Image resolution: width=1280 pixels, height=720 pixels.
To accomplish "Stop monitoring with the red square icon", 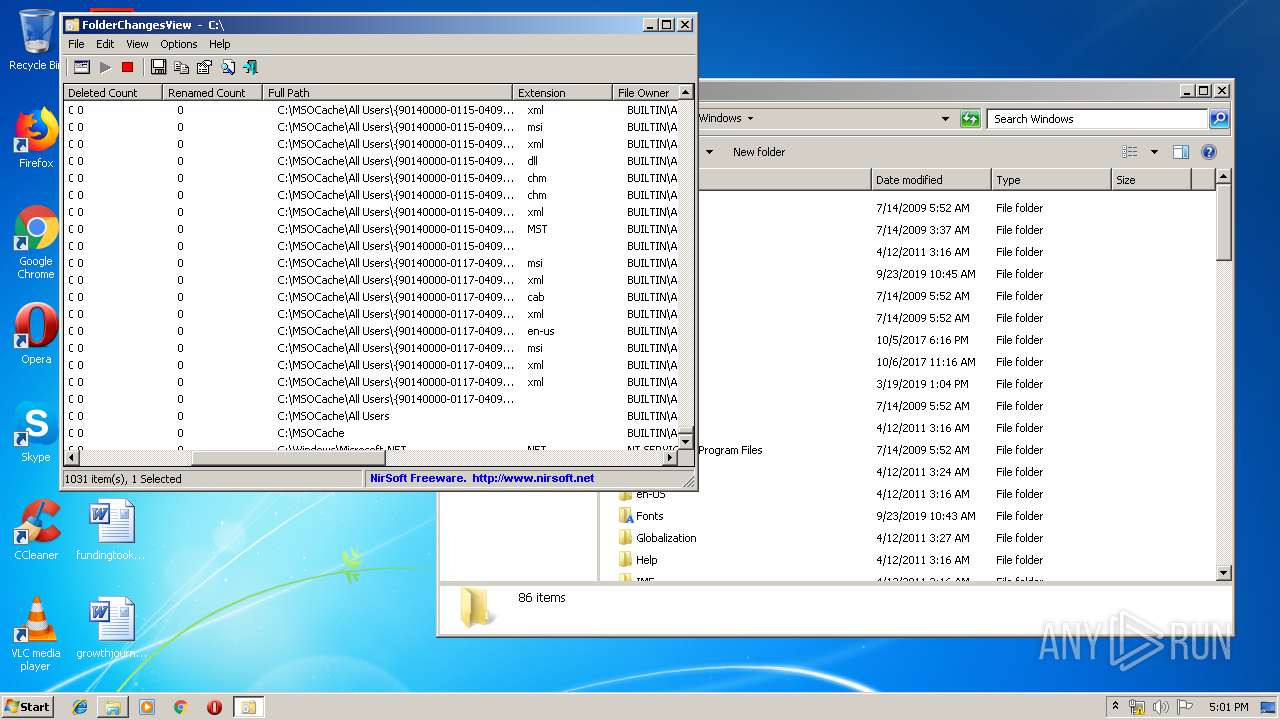I will (x=127, y=67).
